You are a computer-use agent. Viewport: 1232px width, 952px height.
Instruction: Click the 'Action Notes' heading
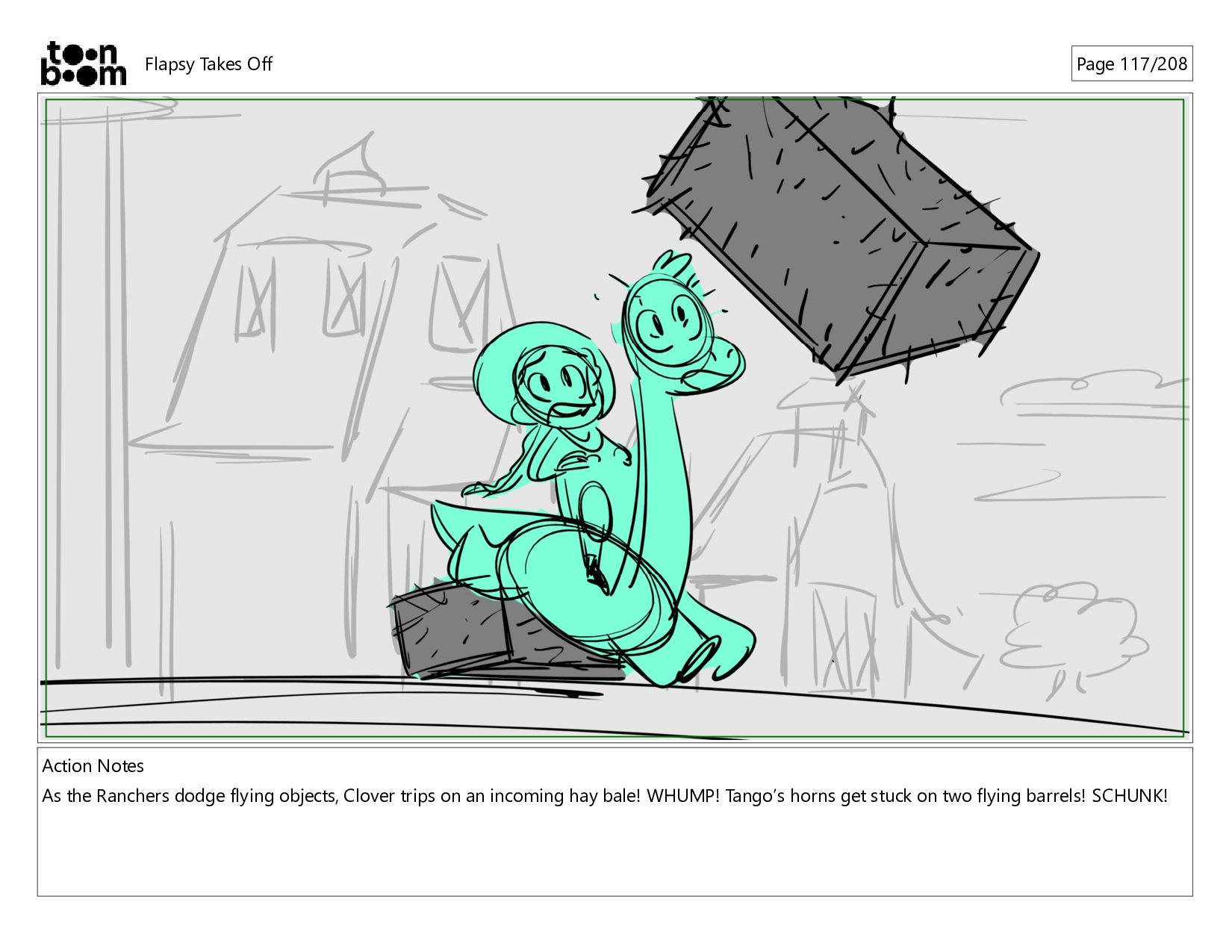click(93, 766)
